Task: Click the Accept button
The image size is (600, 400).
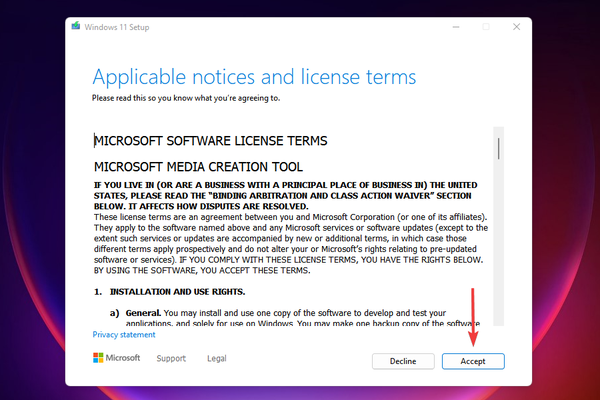Action: 473,361
